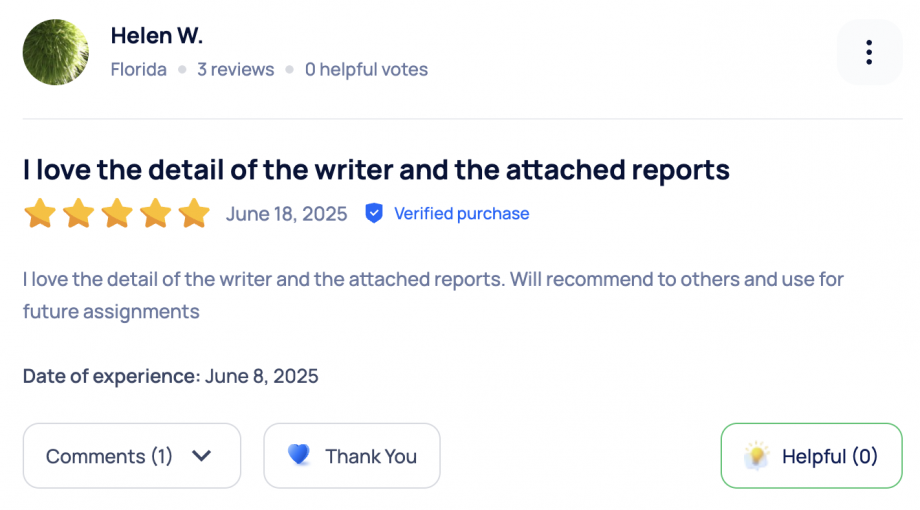Click the Florida location text
This screenshot has width=920, height=510.
coord(139,70)
